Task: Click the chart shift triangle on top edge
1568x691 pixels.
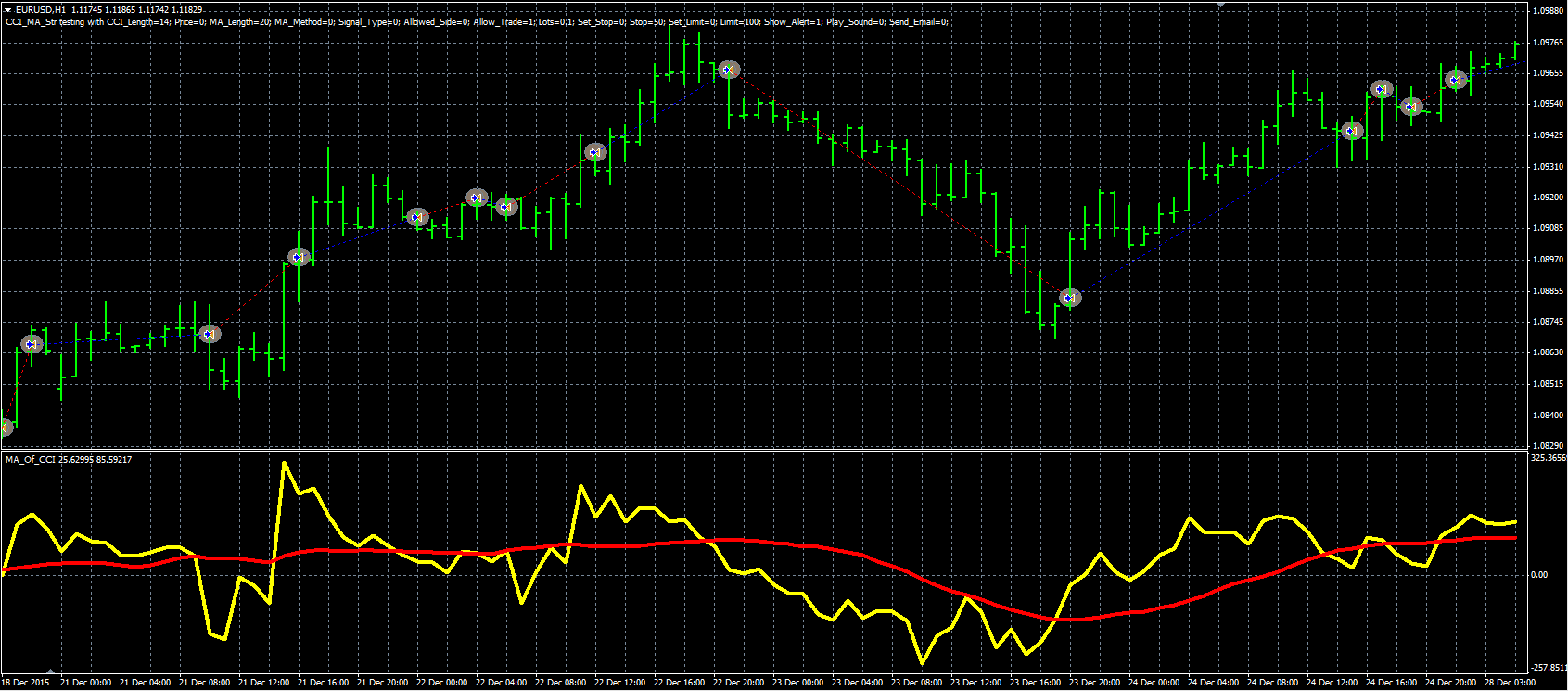Action: pos(1220,4)
